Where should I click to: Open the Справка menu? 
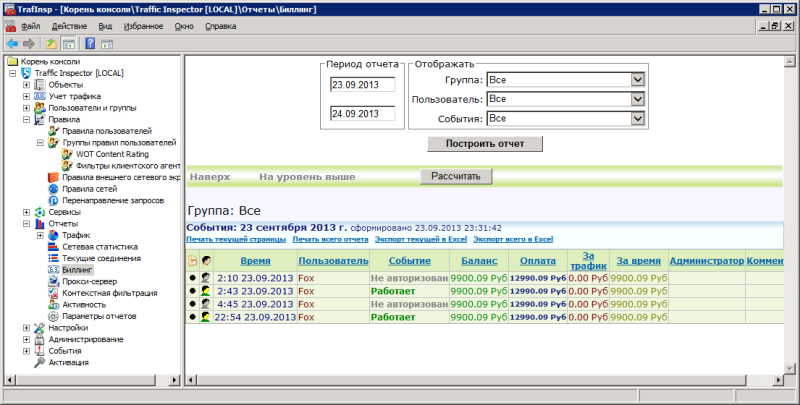220,26
